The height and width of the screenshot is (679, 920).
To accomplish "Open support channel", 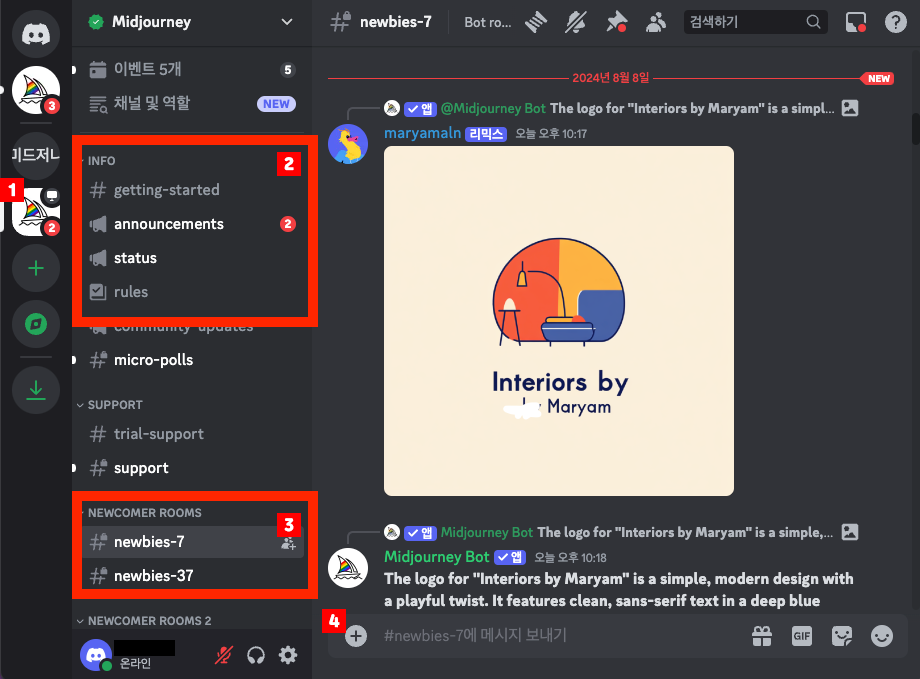I will 192,468.
